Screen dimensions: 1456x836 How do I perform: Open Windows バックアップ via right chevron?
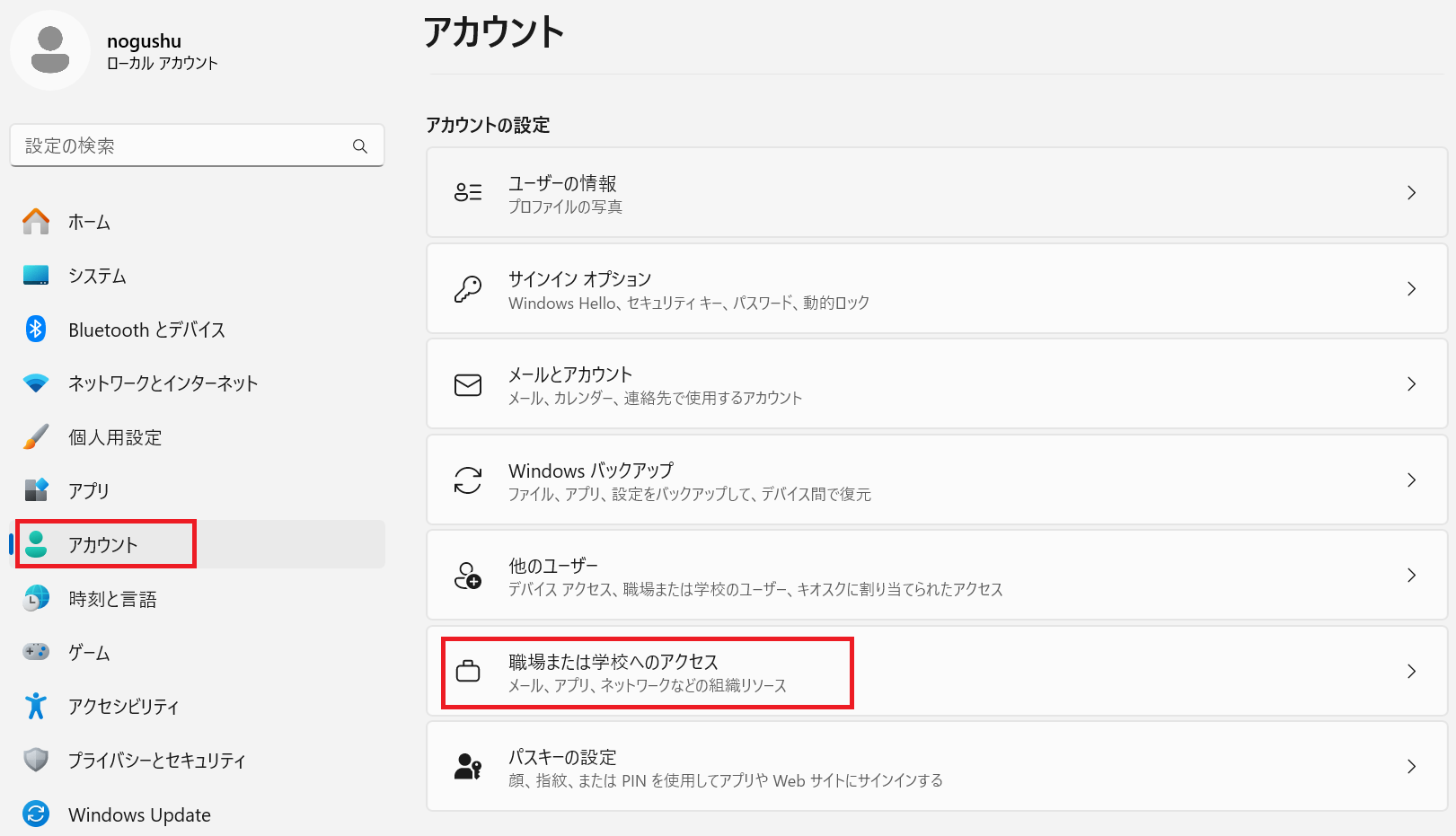click(x=1412, y=480)
